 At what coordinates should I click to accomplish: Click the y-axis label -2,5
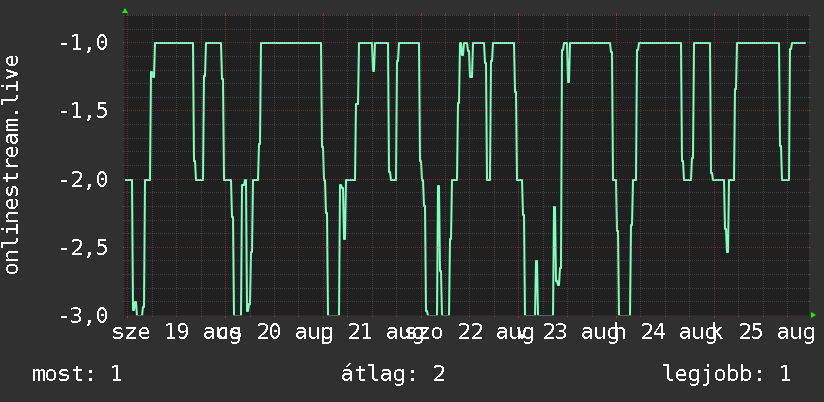pyautogui.click(x=83, y=248)
